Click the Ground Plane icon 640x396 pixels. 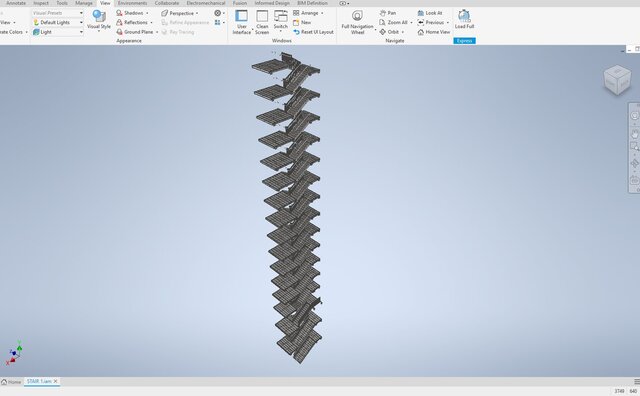[119, 32]
